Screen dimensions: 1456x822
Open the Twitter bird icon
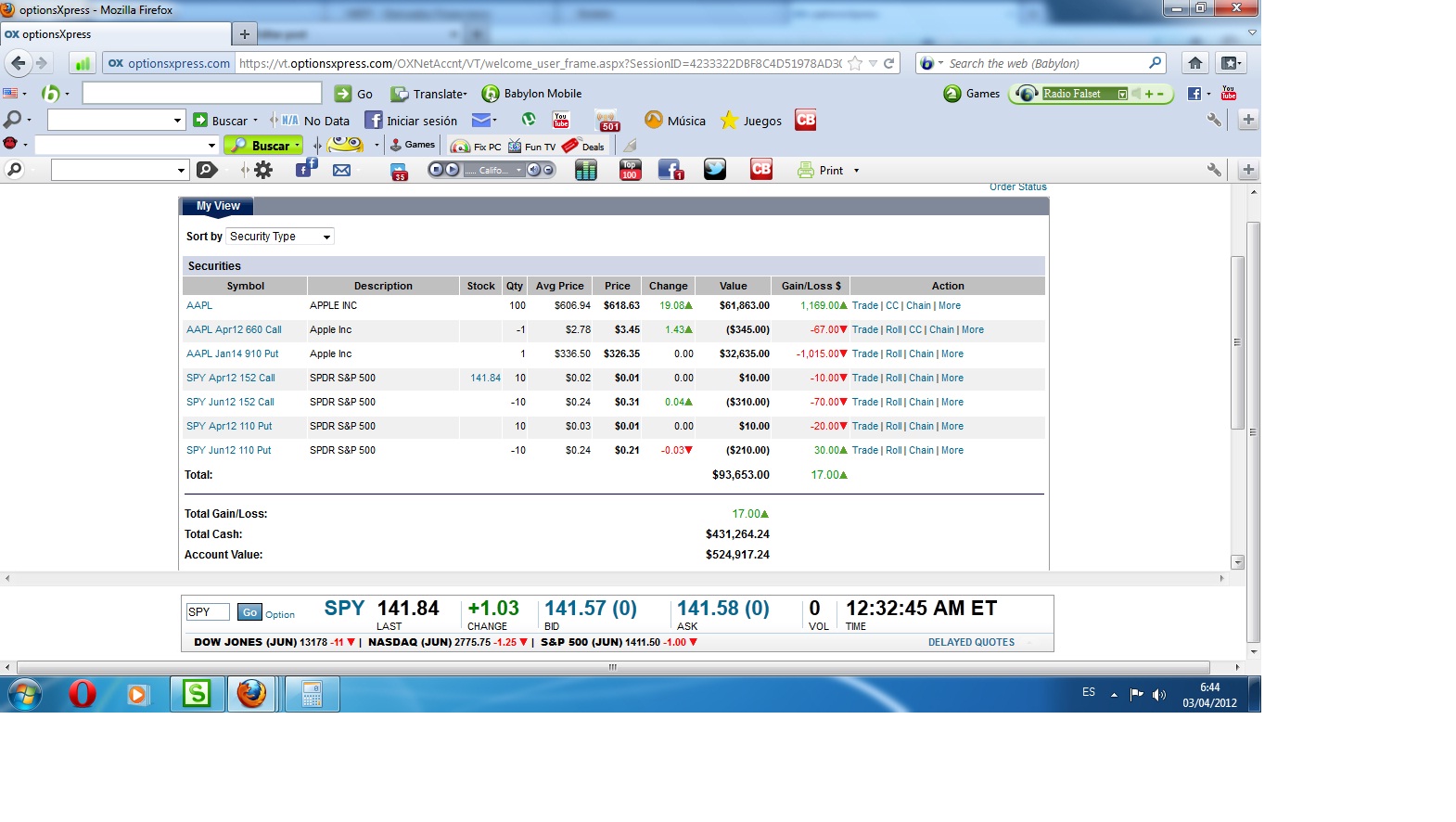tap(715, 169)
